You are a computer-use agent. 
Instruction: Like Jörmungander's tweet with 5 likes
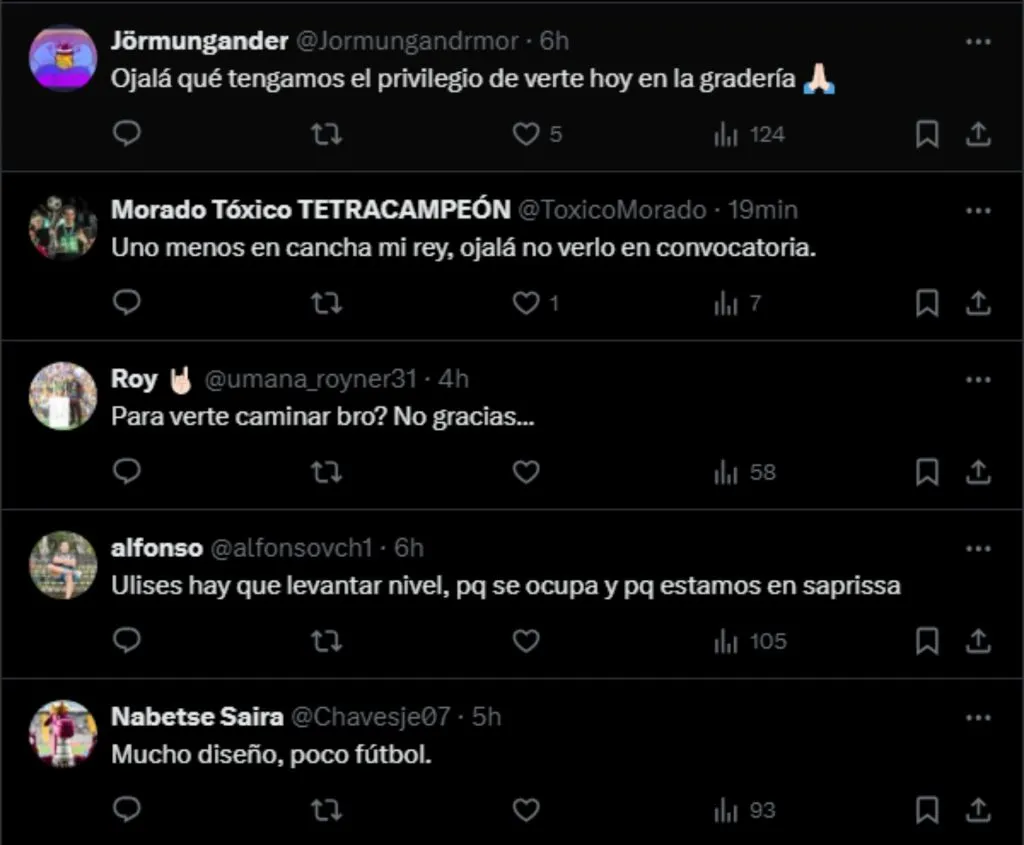[x=525, y=133]
